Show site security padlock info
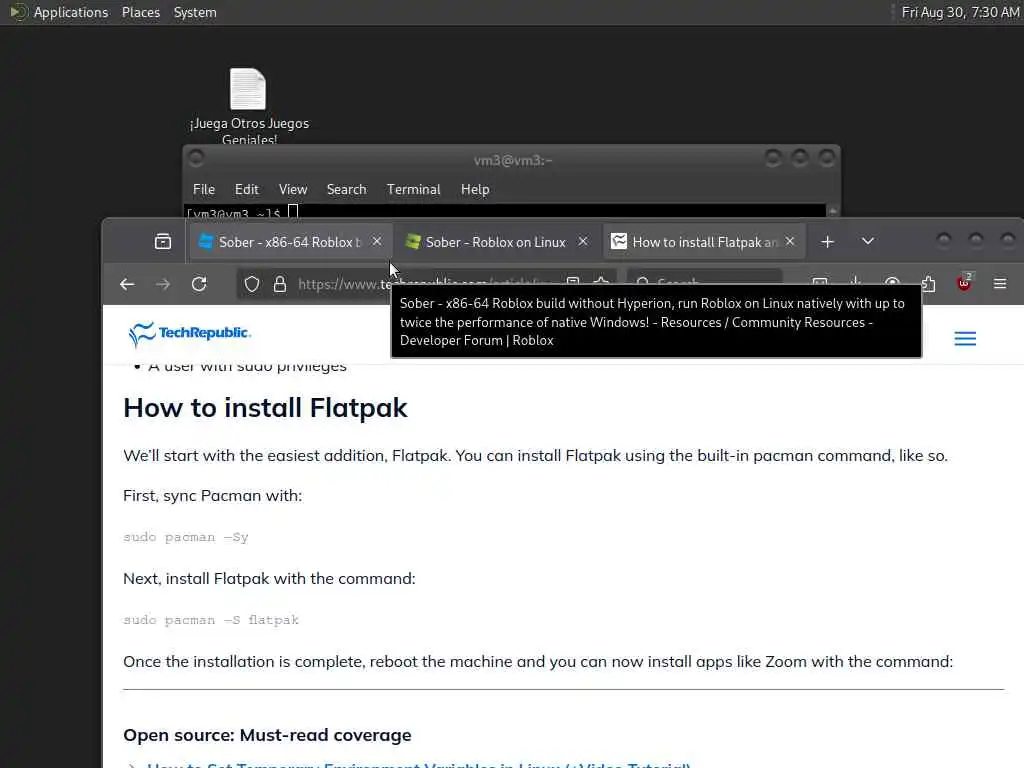 point(280,284)
